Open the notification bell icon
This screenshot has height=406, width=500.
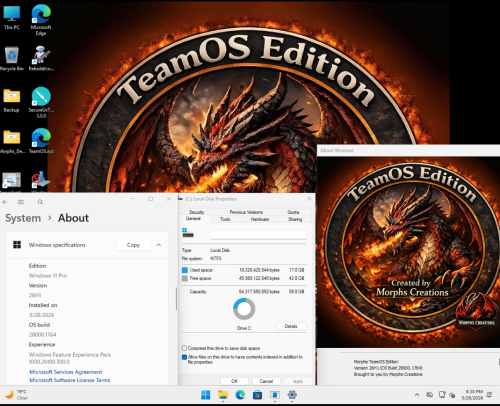[489, 395]
